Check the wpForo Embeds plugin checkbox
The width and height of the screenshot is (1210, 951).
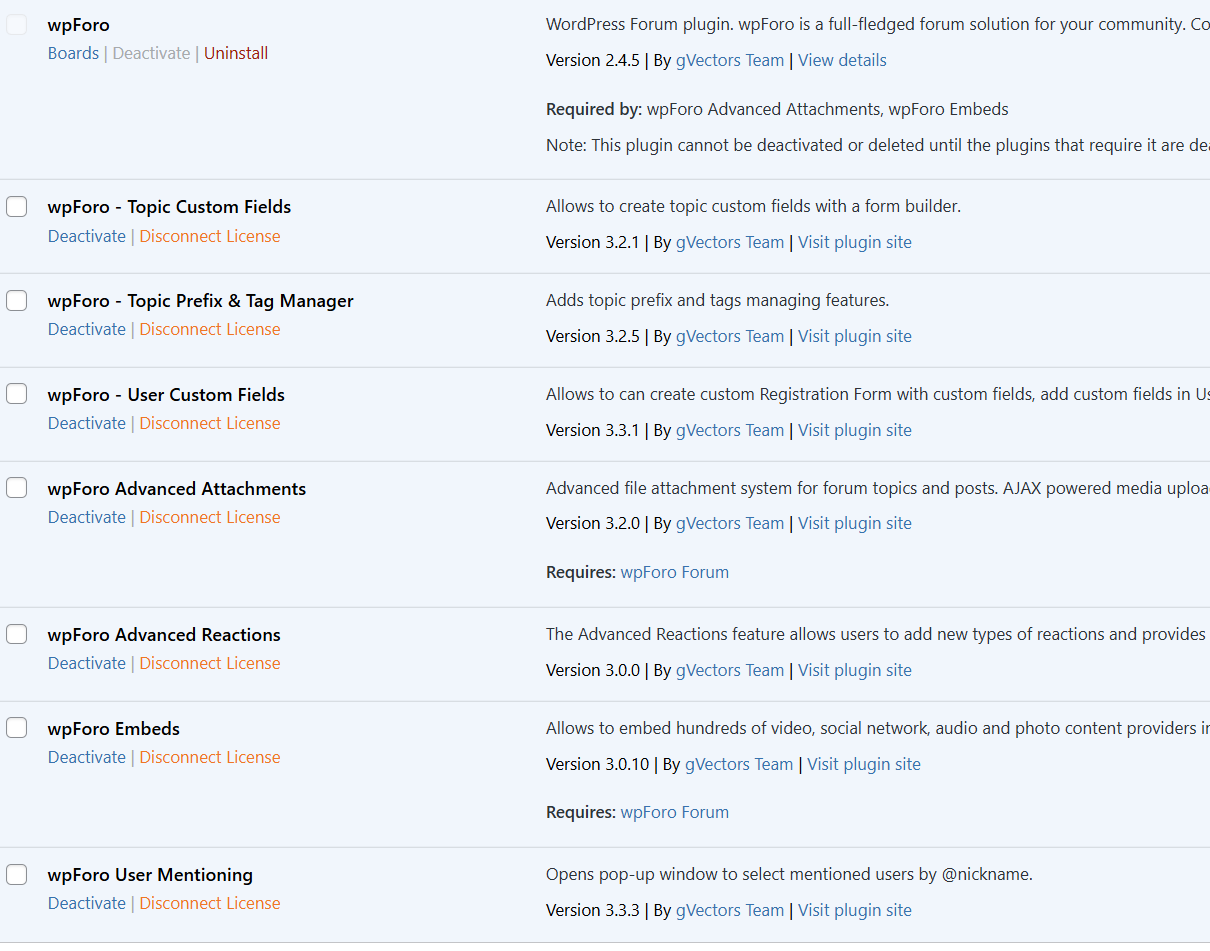17,728
